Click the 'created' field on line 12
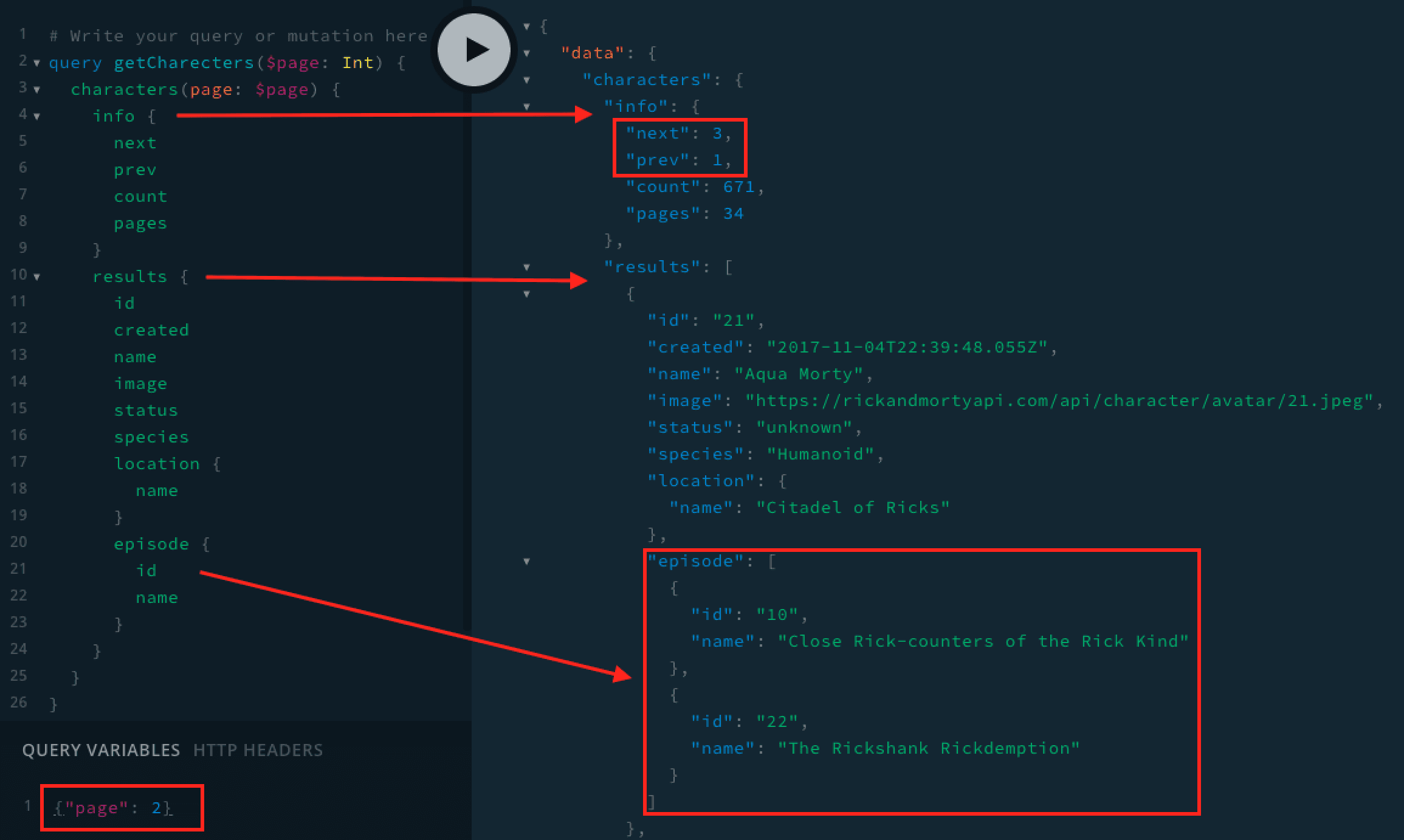This screenshot has width=1404, height=840. coord(151,330)
